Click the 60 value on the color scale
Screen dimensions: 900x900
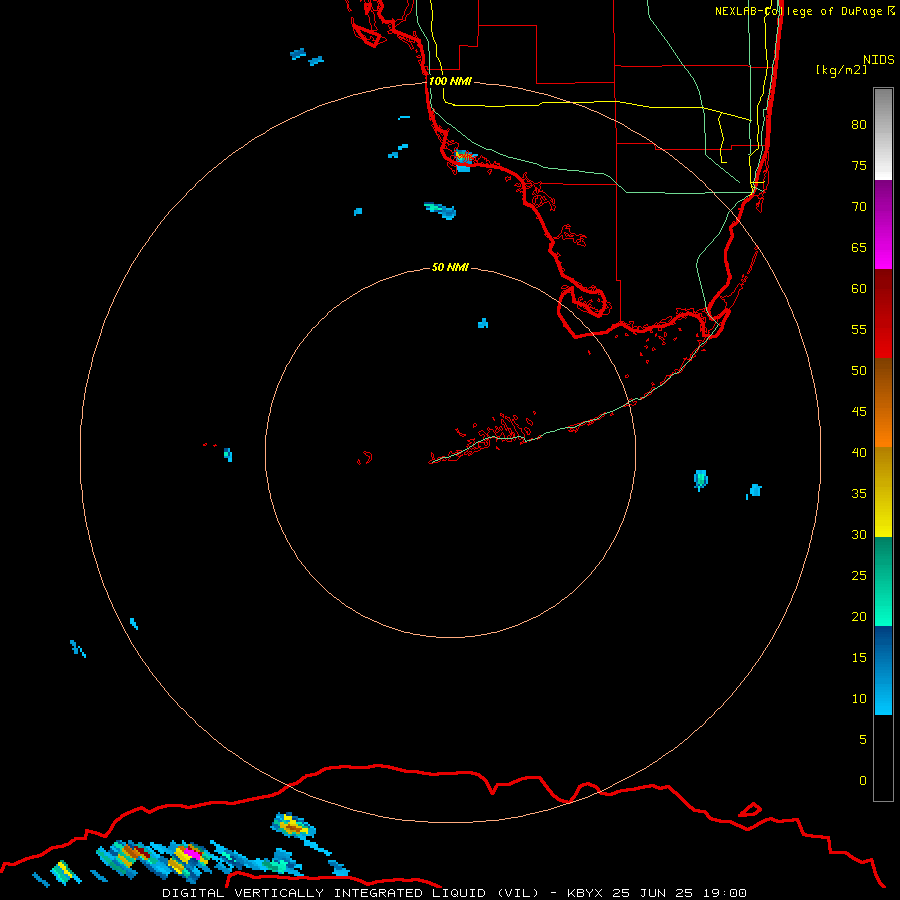[859, 289]
